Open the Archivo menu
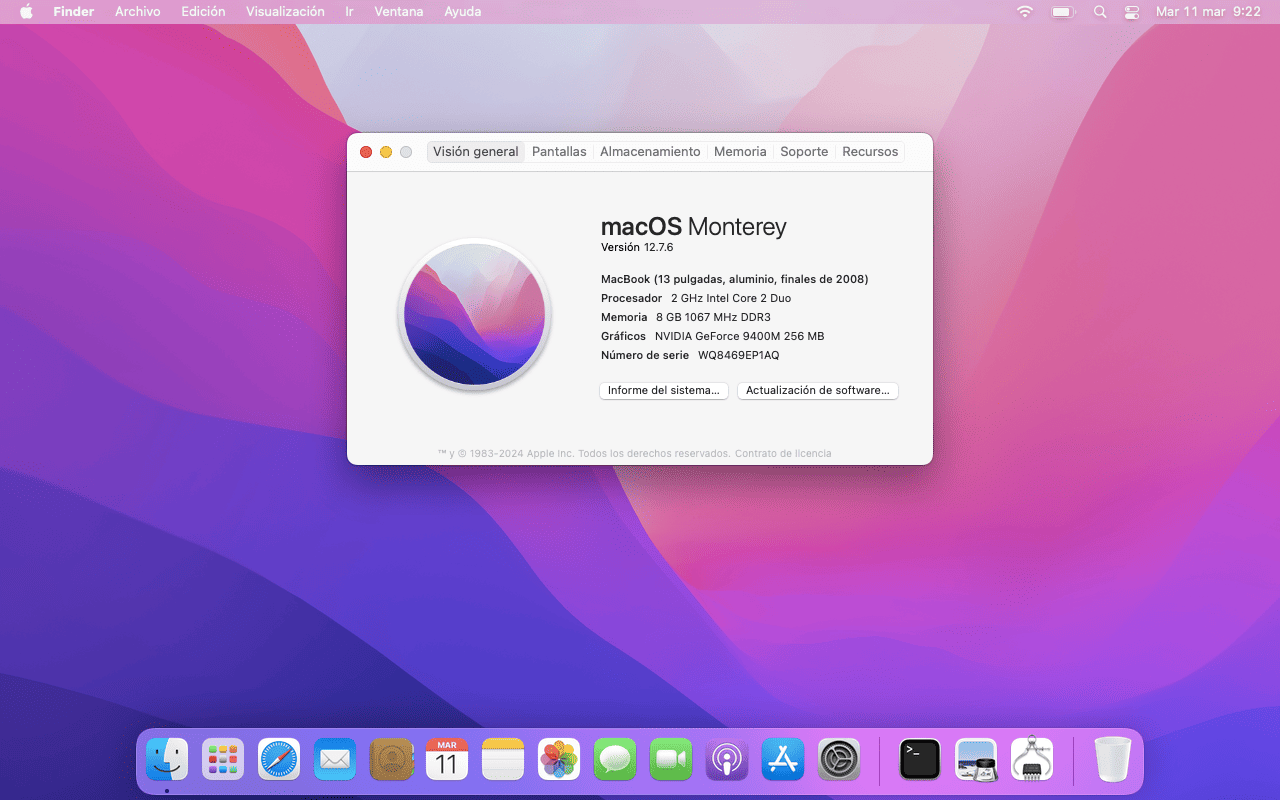The width and height of the screenshot is (1280, 800). point(138,12)
